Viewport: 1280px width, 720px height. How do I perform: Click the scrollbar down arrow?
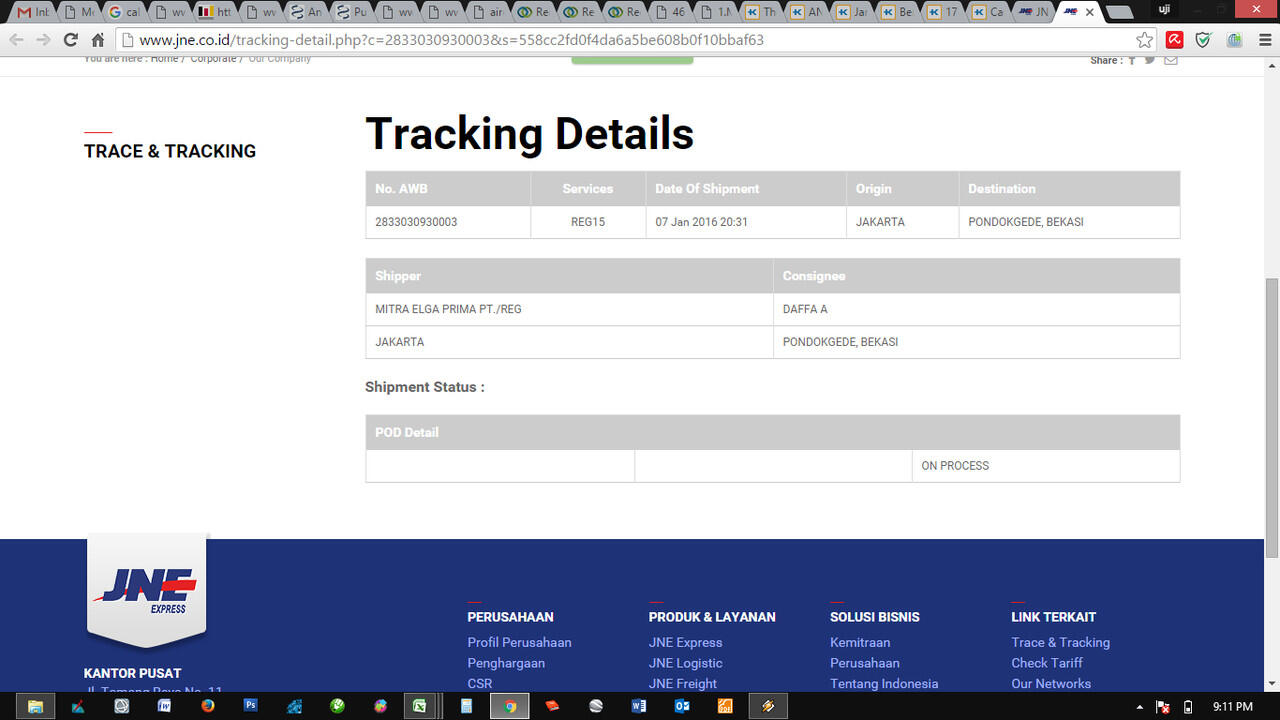coord(1272,684)
